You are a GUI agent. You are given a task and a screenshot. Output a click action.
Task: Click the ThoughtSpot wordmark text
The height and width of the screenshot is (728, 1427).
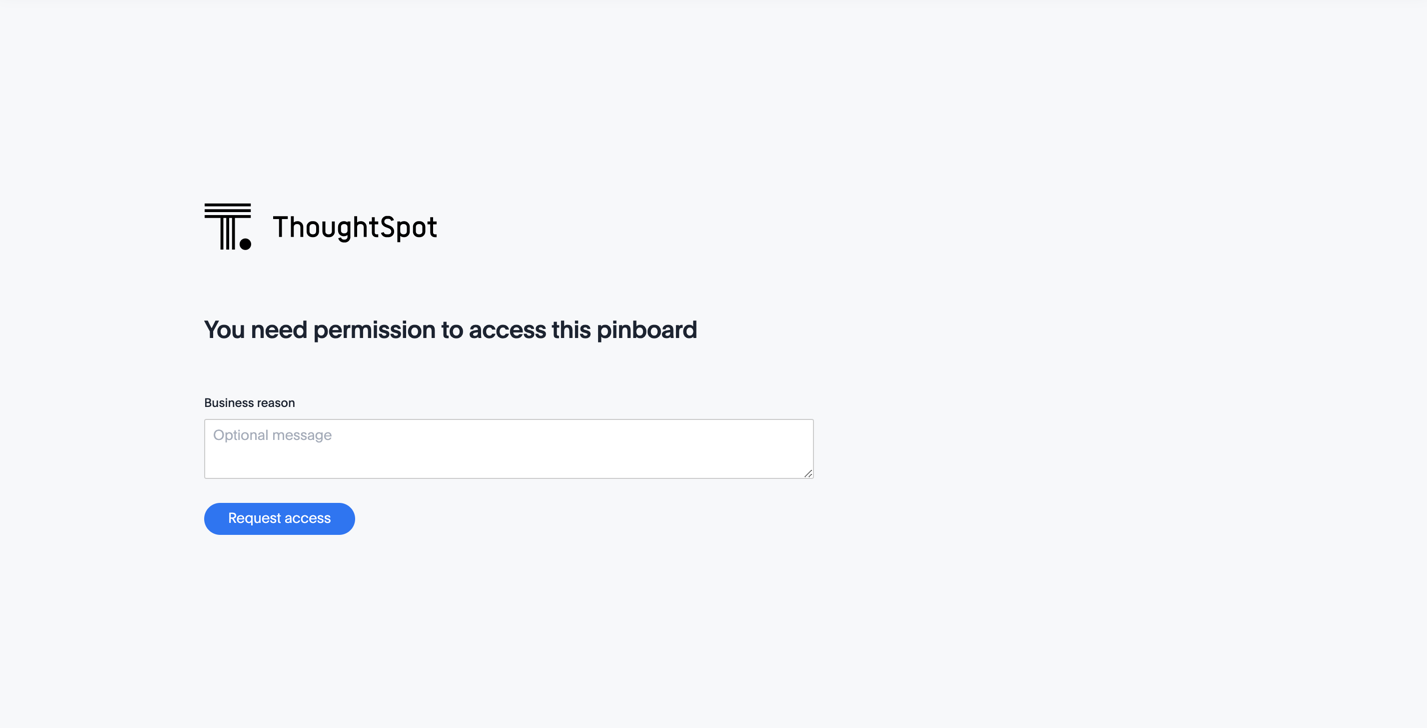[354, 227]
